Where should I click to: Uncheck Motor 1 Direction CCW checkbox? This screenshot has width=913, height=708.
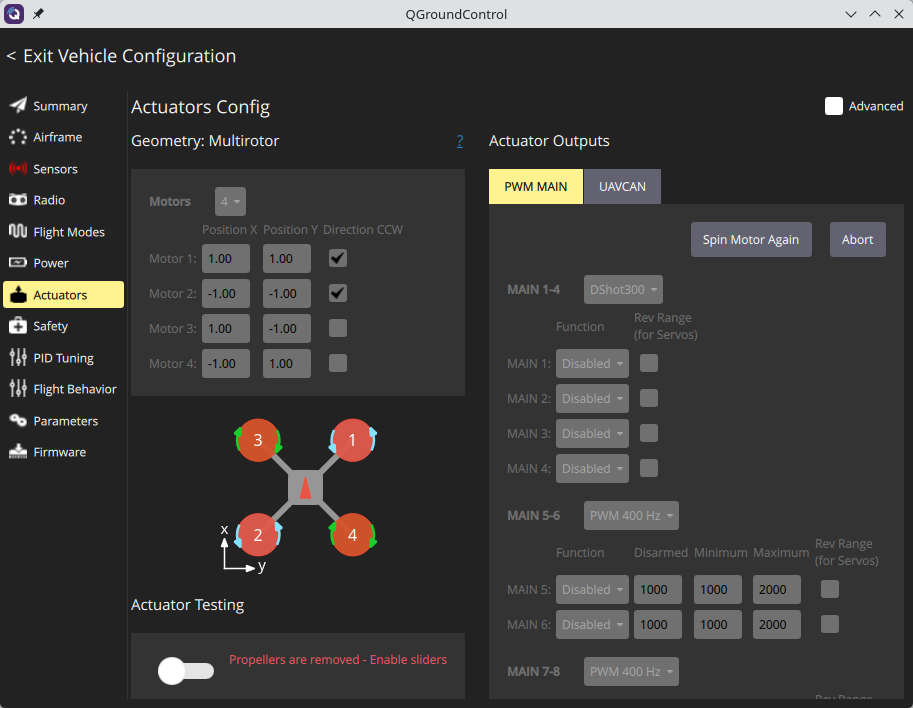point(338,259)
